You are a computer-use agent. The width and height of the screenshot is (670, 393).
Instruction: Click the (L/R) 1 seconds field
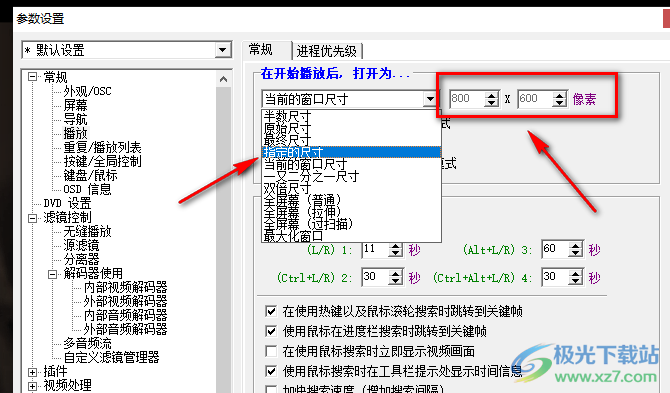click(x=375, y=249)
